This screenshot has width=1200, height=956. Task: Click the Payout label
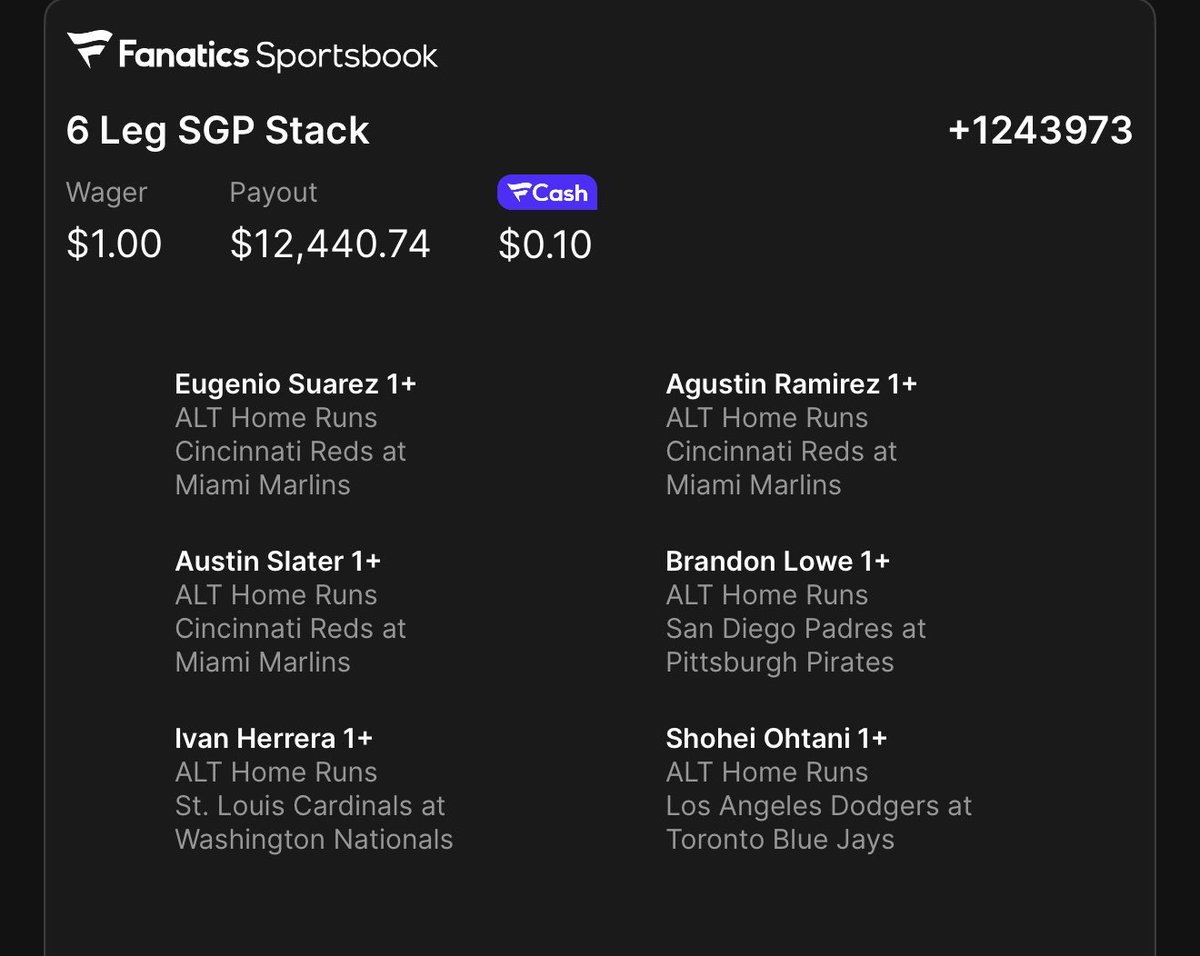(274, 193)
